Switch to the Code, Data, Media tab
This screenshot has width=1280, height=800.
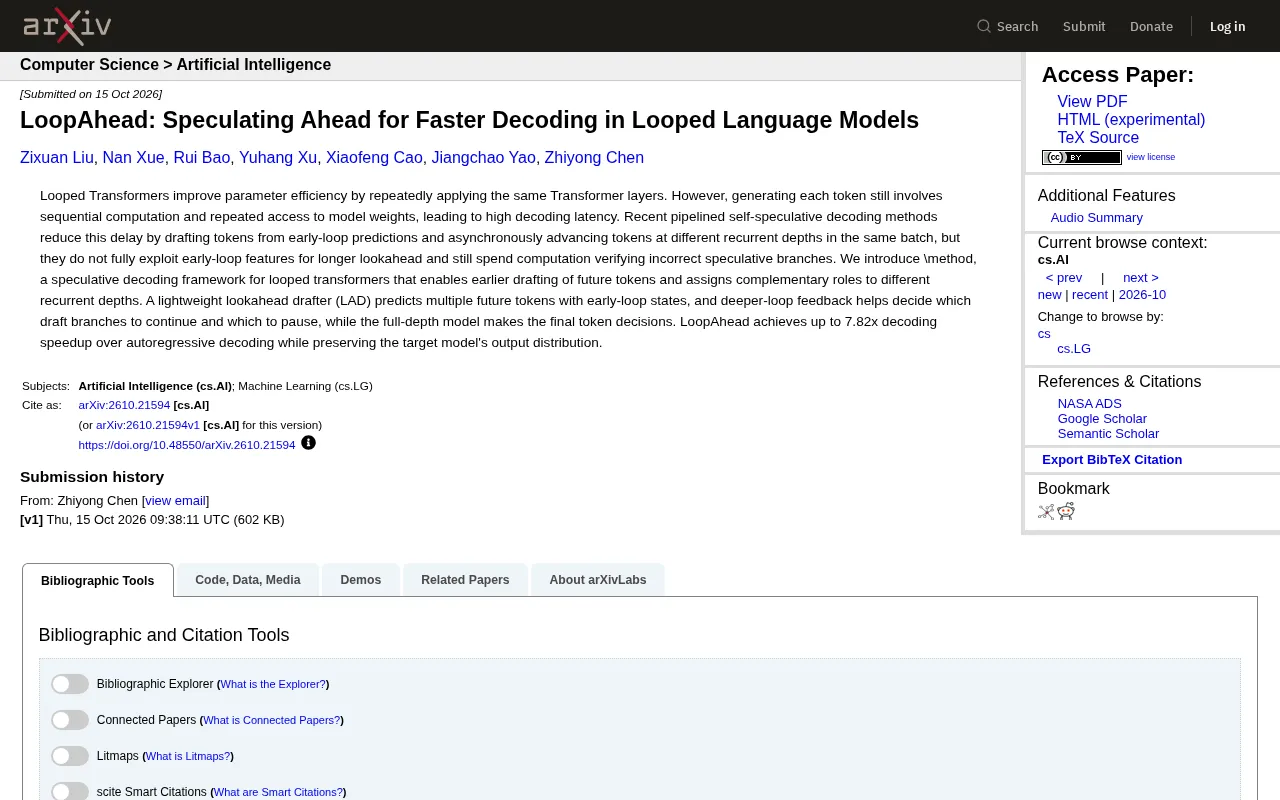tap(248, 580)
